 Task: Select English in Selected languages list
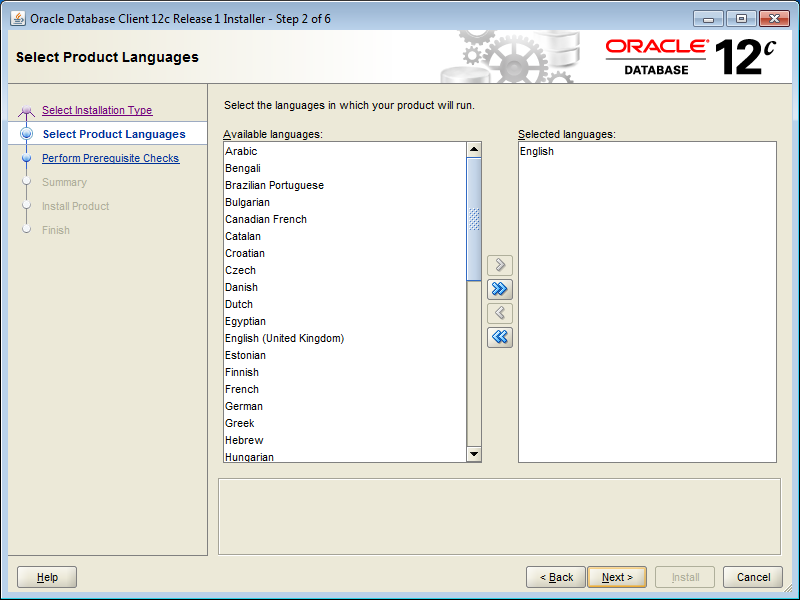coord(647,151)
